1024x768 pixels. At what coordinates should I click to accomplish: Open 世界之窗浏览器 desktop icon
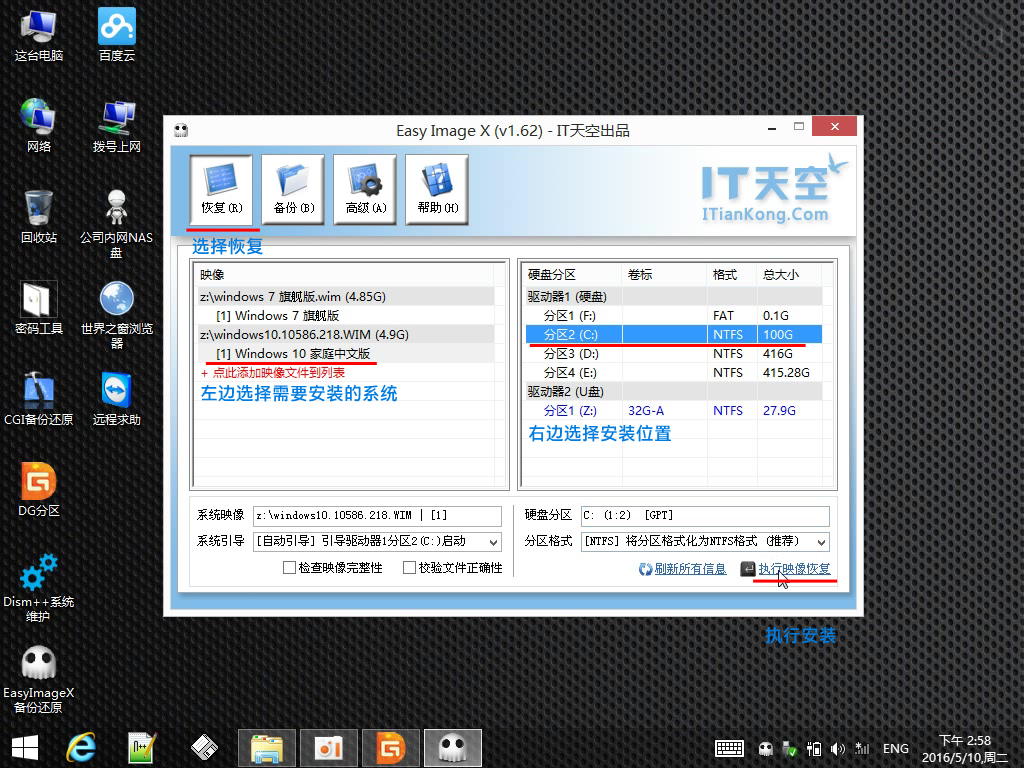pyautogui.click(x=117, y=315)
